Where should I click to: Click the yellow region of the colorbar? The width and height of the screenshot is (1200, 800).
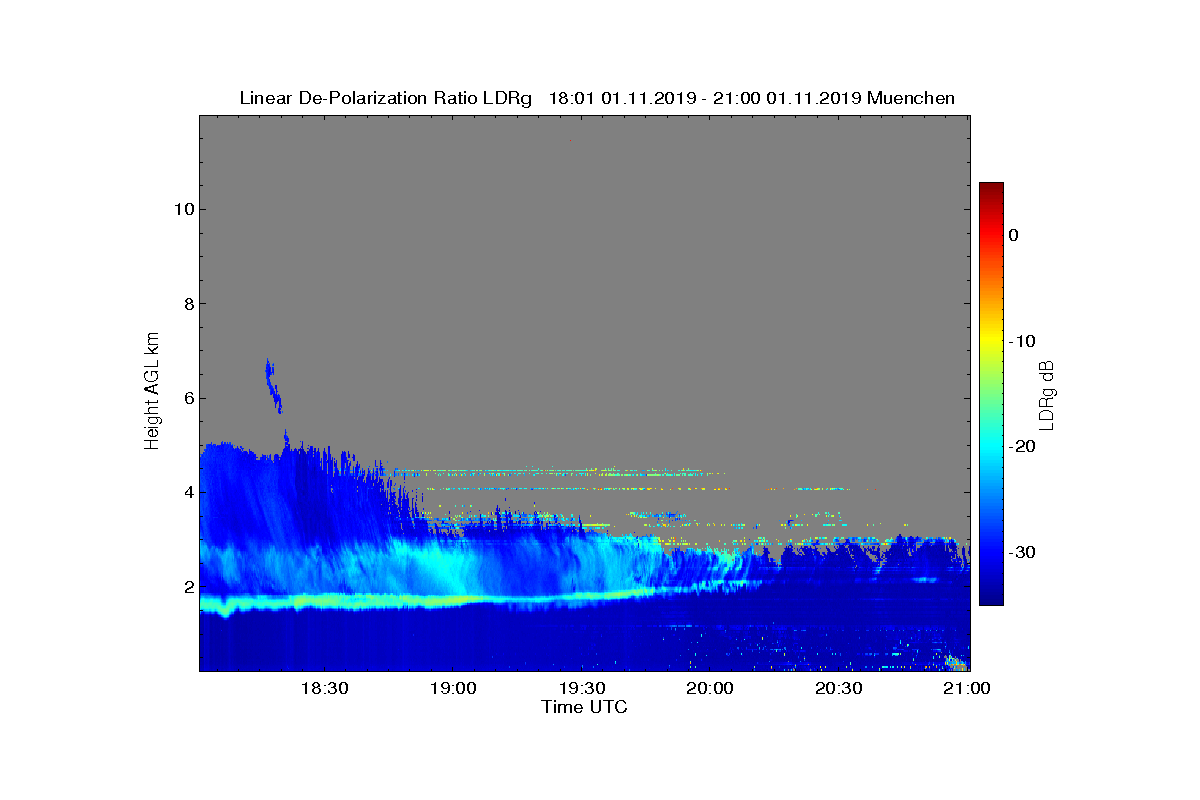pos(991,341)
